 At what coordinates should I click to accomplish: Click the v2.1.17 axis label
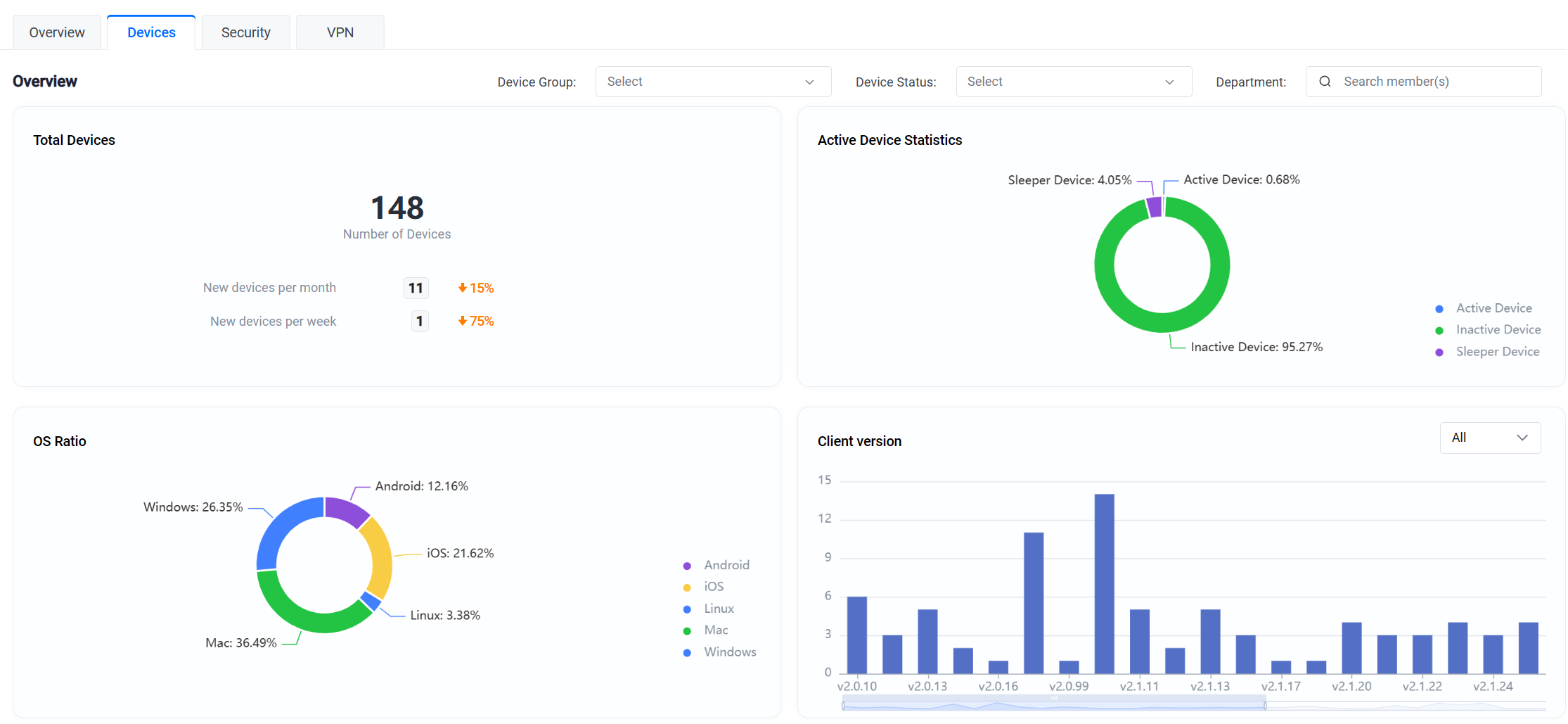[x=1281, y=686]
